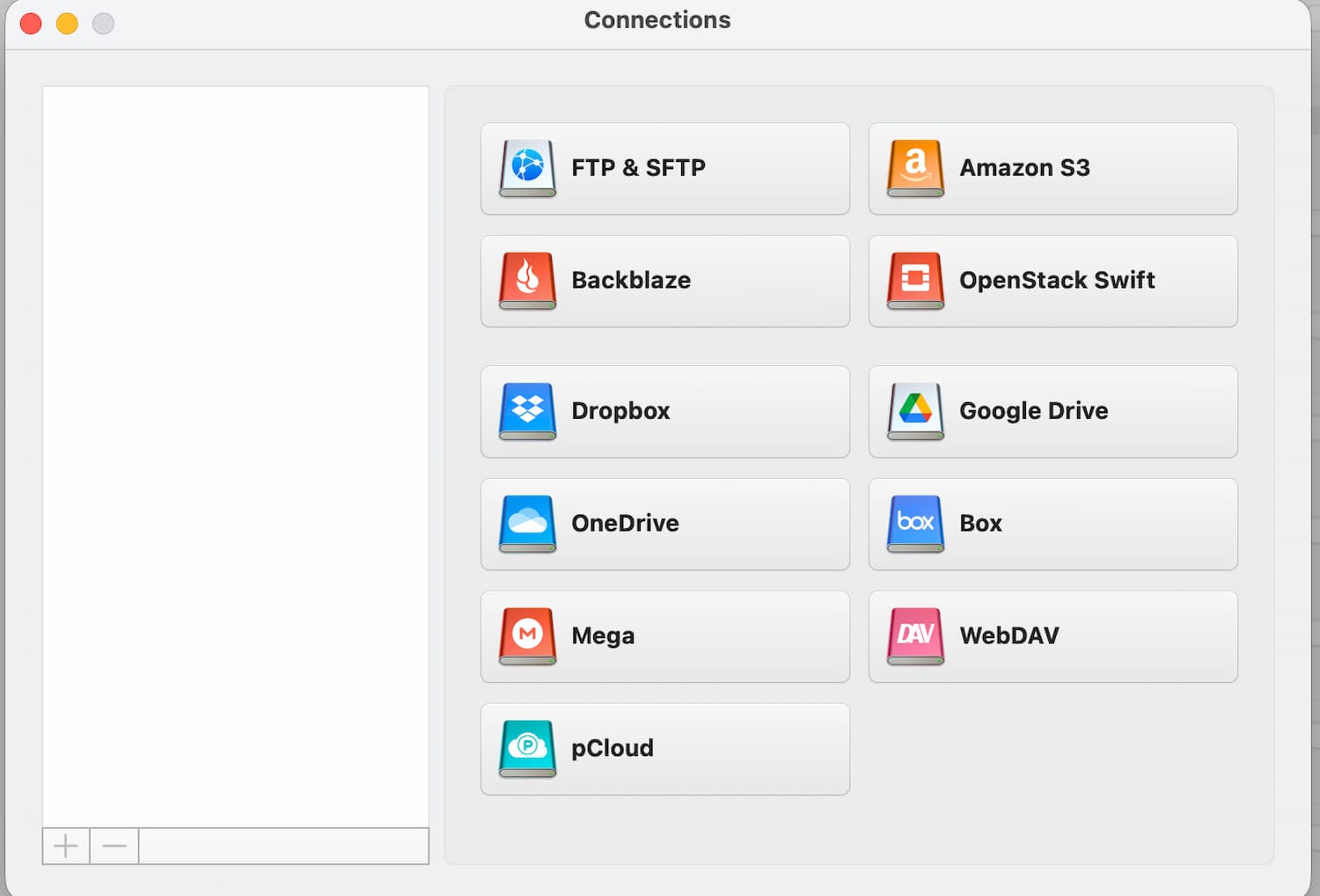Minimize the Connections window
Viewport: 1320px width, 896px height.
pyautogui.click(x=67, y=24)
